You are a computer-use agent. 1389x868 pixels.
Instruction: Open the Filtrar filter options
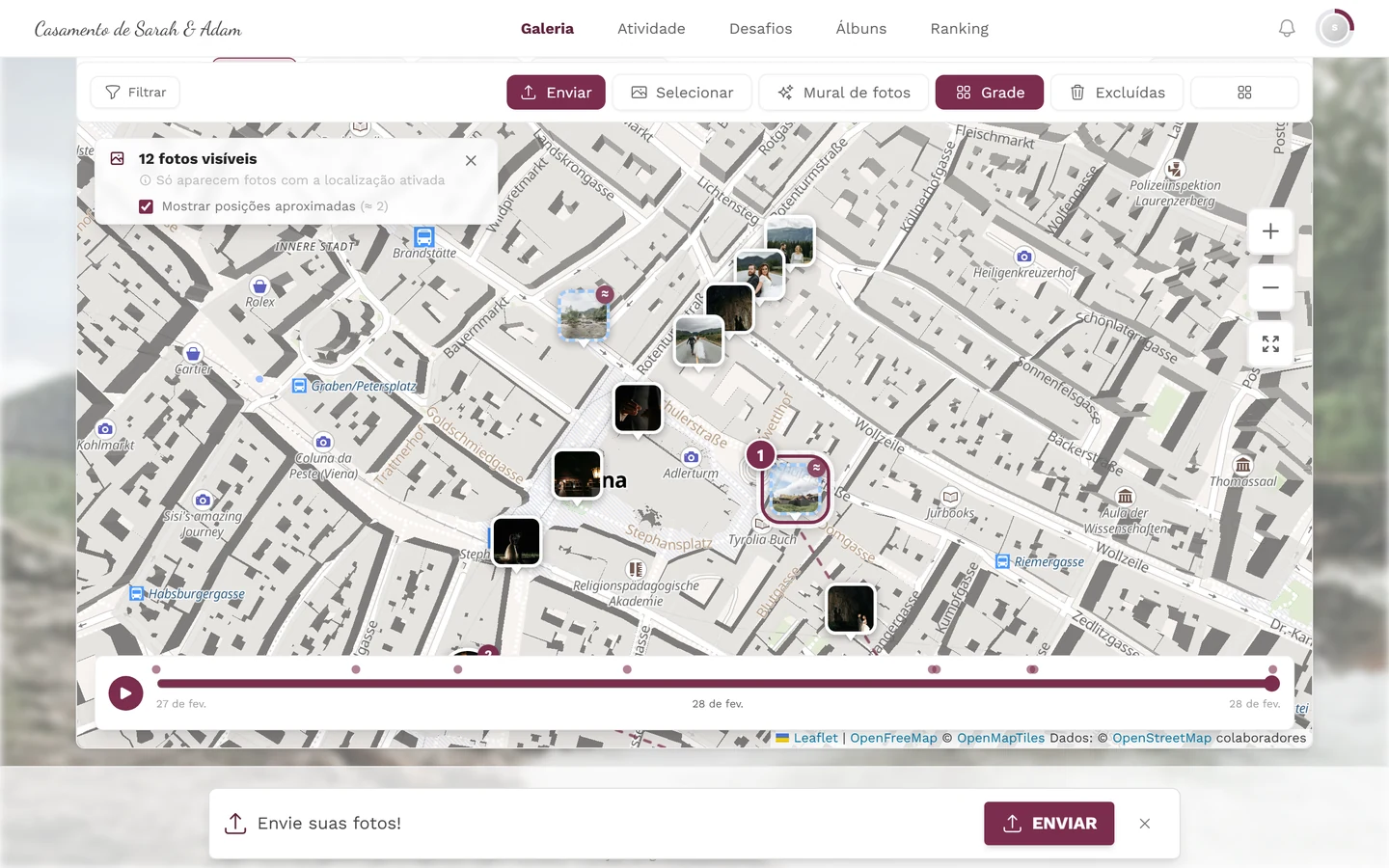(135, 93)
